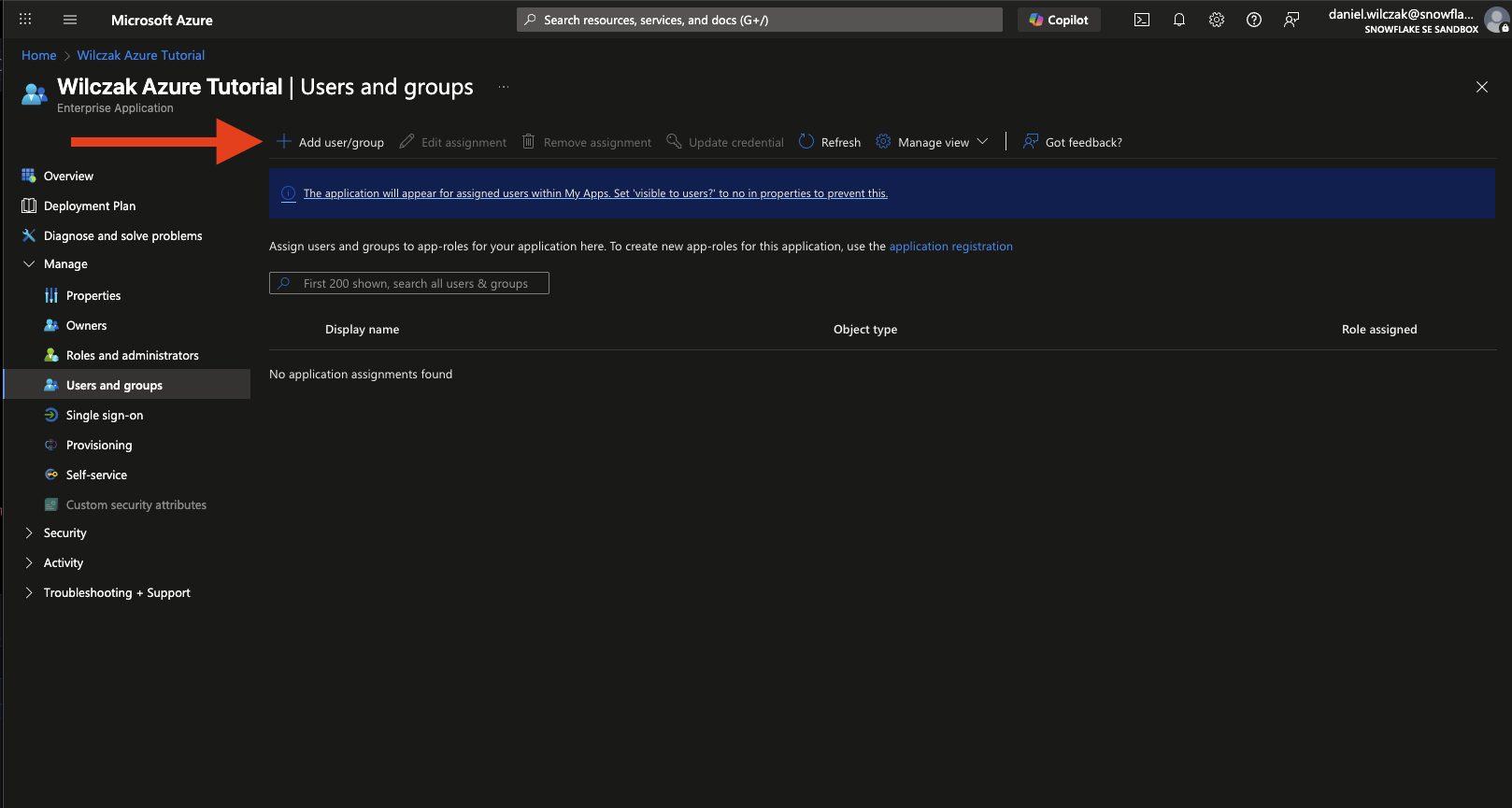
Task: Click the ellipsis more options beside title
Action: (504, 87)
